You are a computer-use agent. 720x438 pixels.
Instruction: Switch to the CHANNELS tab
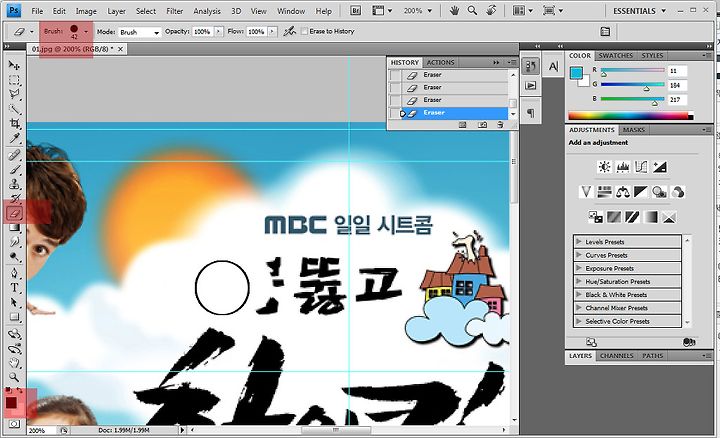(617, 356)
